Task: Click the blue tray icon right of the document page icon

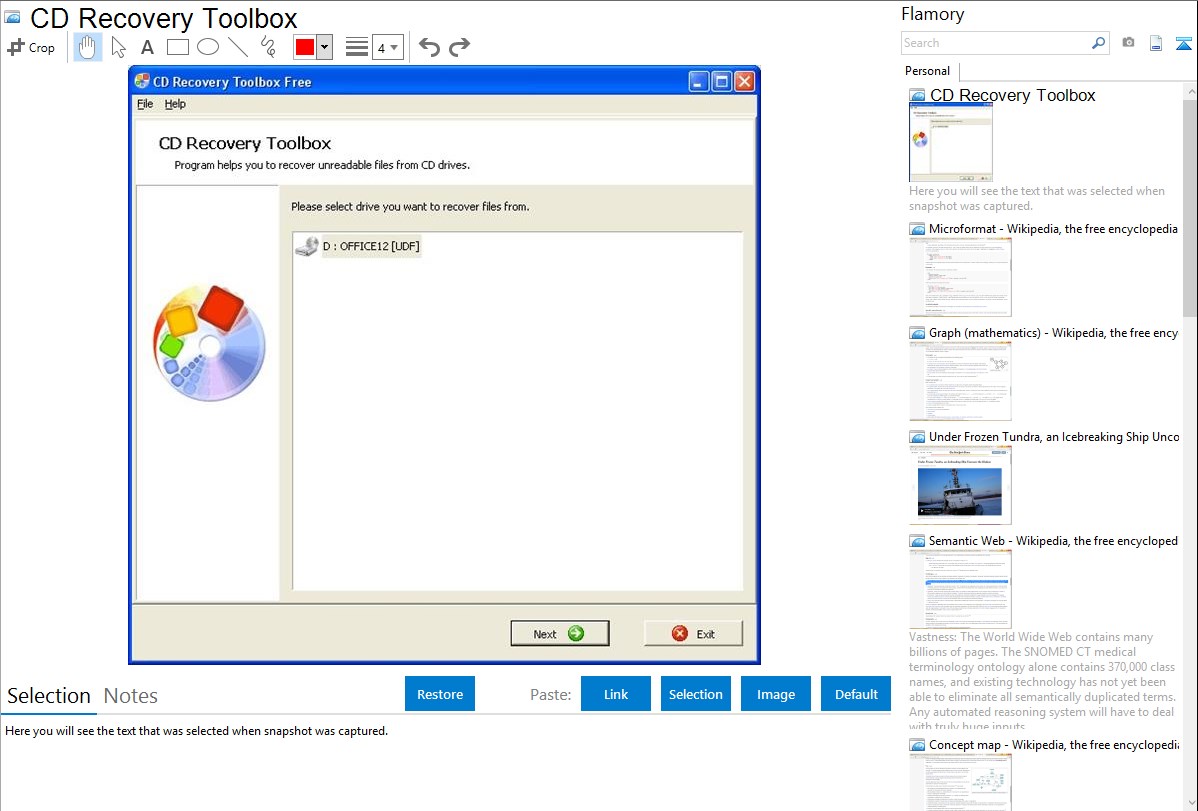Action: (1183, 44)
